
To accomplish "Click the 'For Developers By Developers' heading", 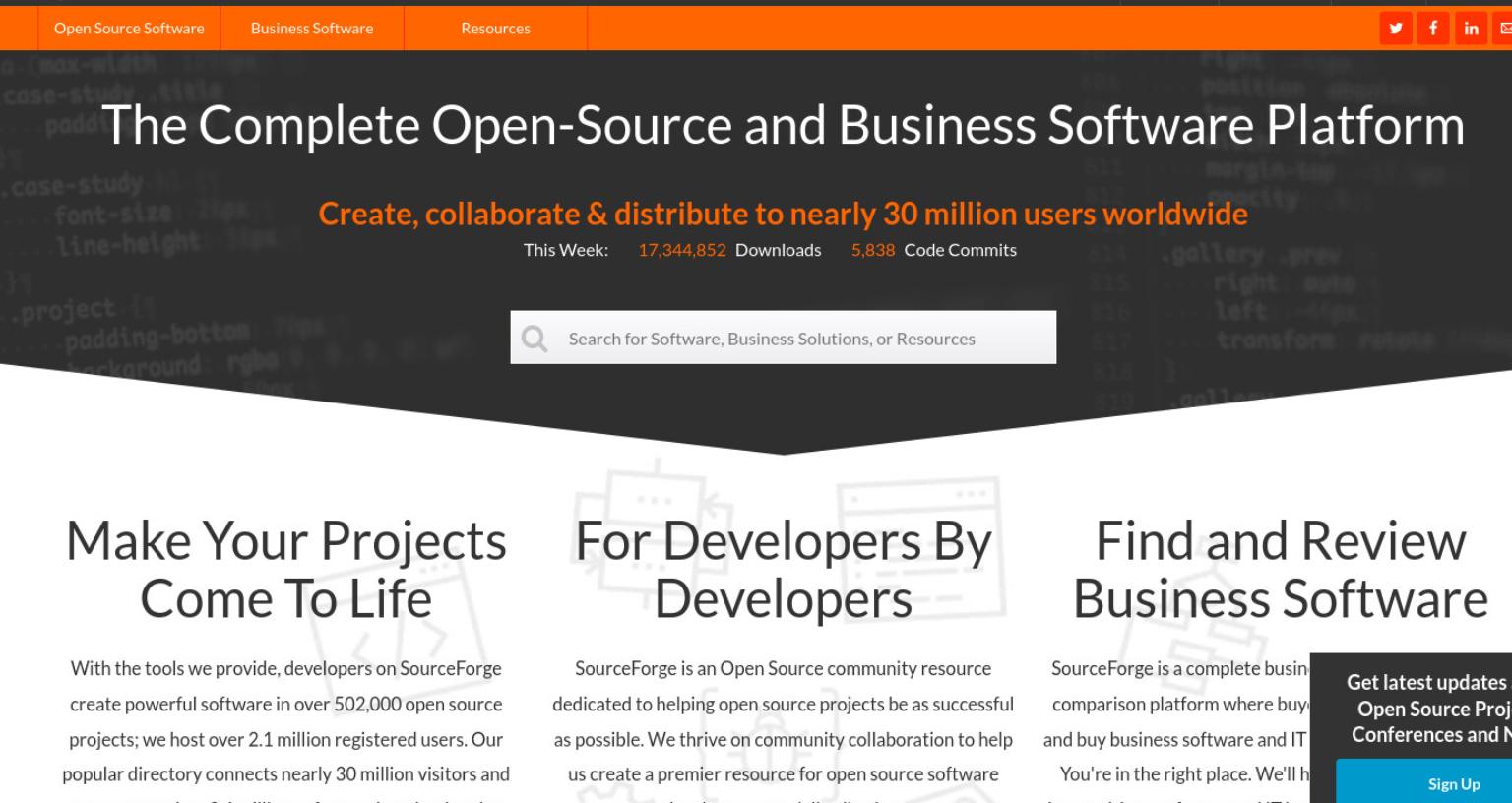I will tap(784, 570).
